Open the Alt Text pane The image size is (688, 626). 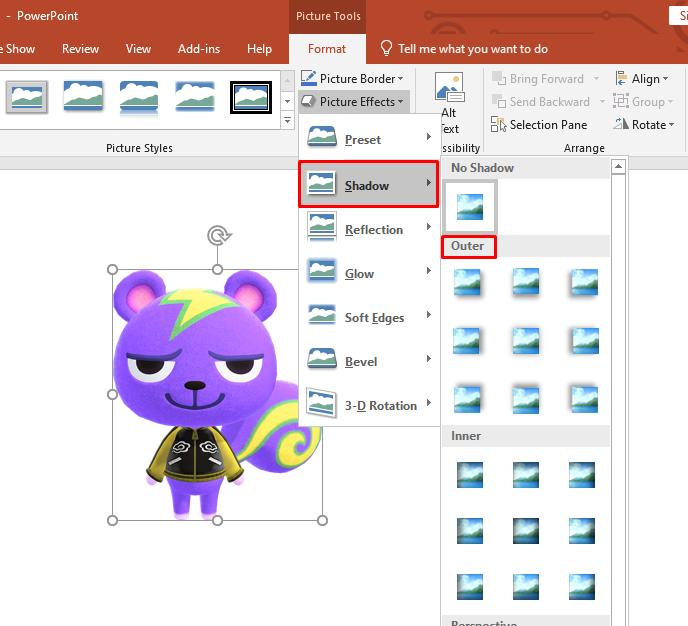[449, 104]
